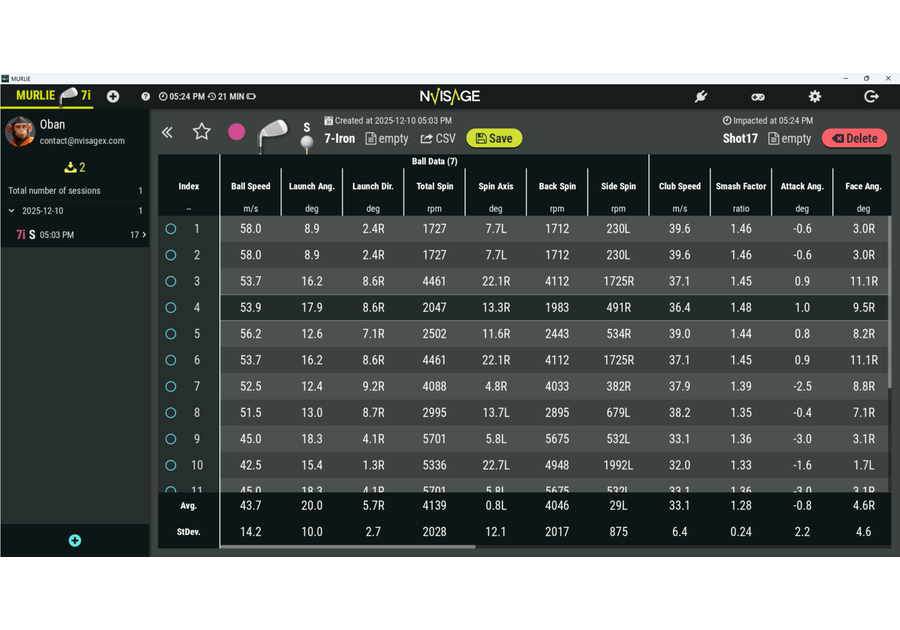Screen dimensions: 900x630
Task: Sort by Ball Speed column header
Action: coord(250,186)
